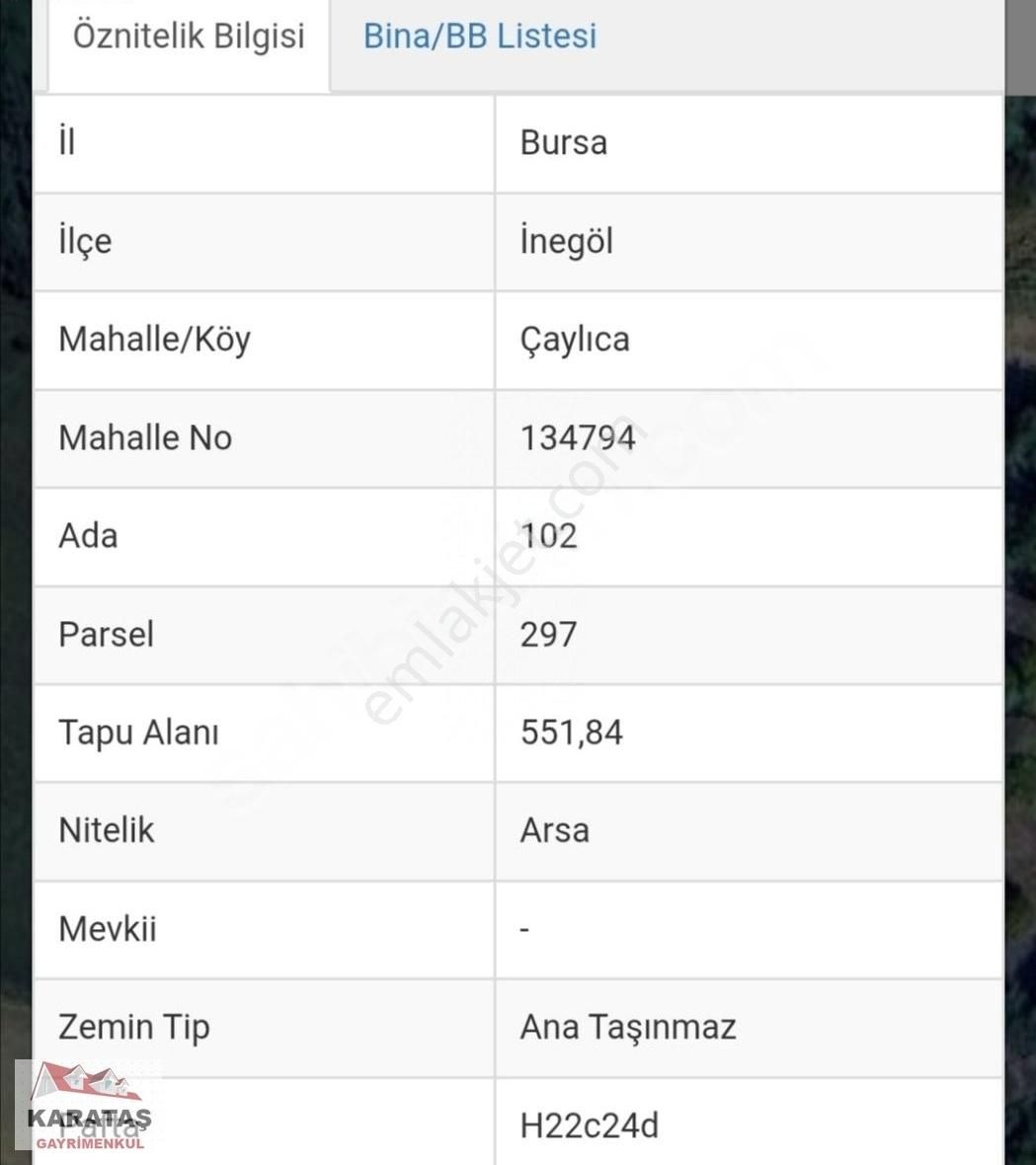Click the Çaylıca neighborhood value
This screenshot has height=1165, width=1036.
575,339
